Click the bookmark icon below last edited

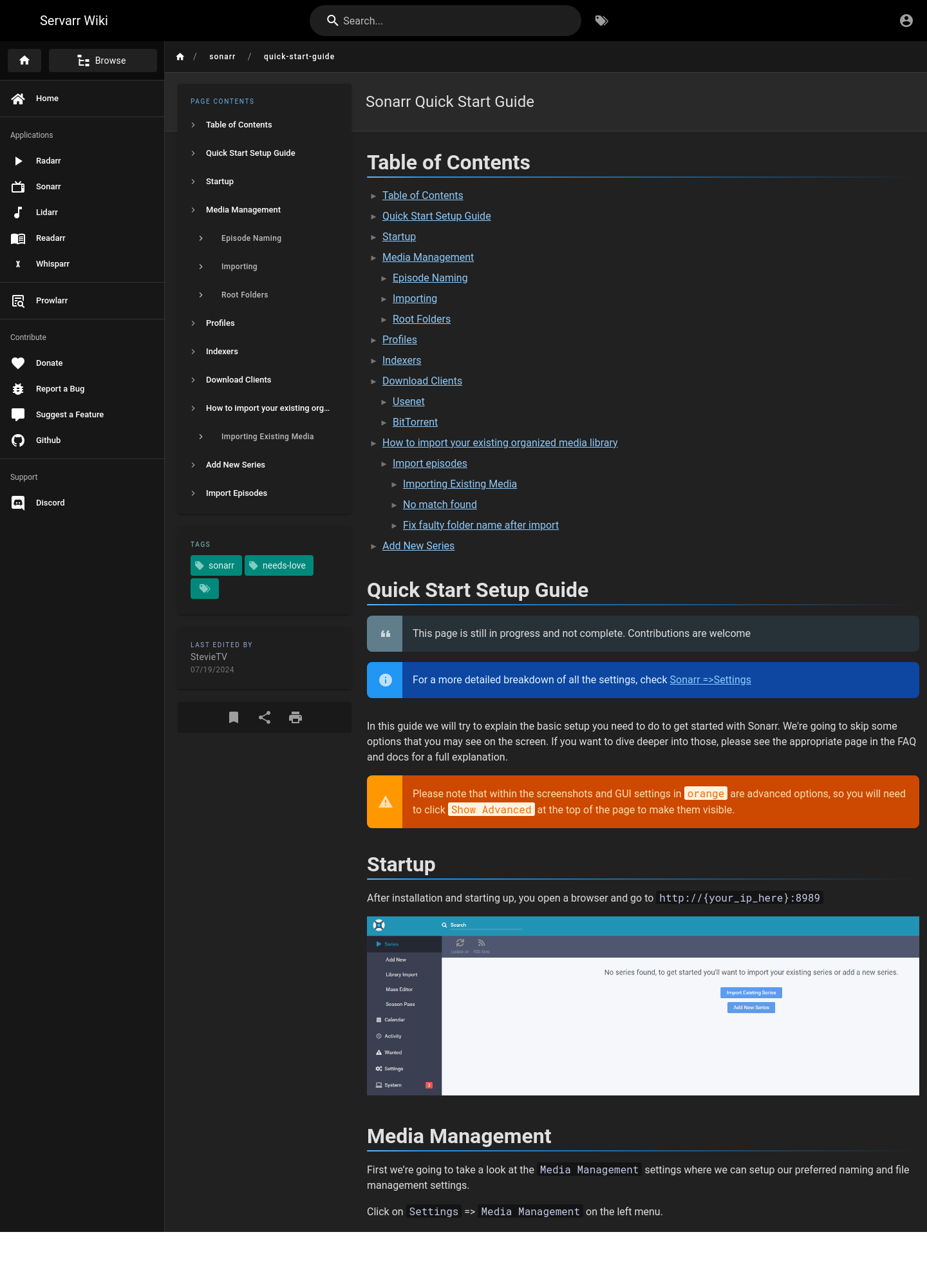(234, 717)
